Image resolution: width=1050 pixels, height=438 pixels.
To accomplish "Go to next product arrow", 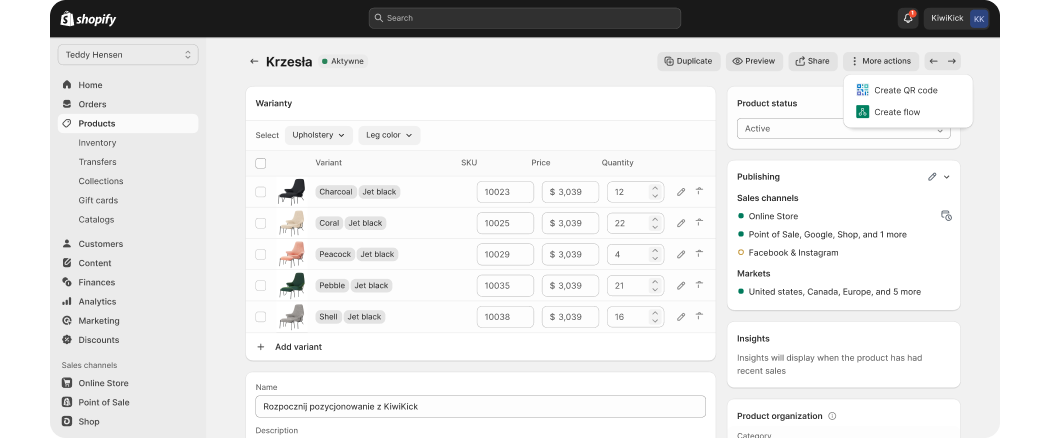I will click(952, 61).
